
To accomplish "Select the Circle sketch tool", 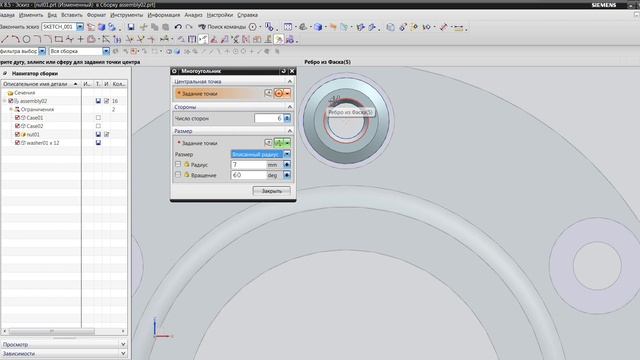I will coord(27,39).
